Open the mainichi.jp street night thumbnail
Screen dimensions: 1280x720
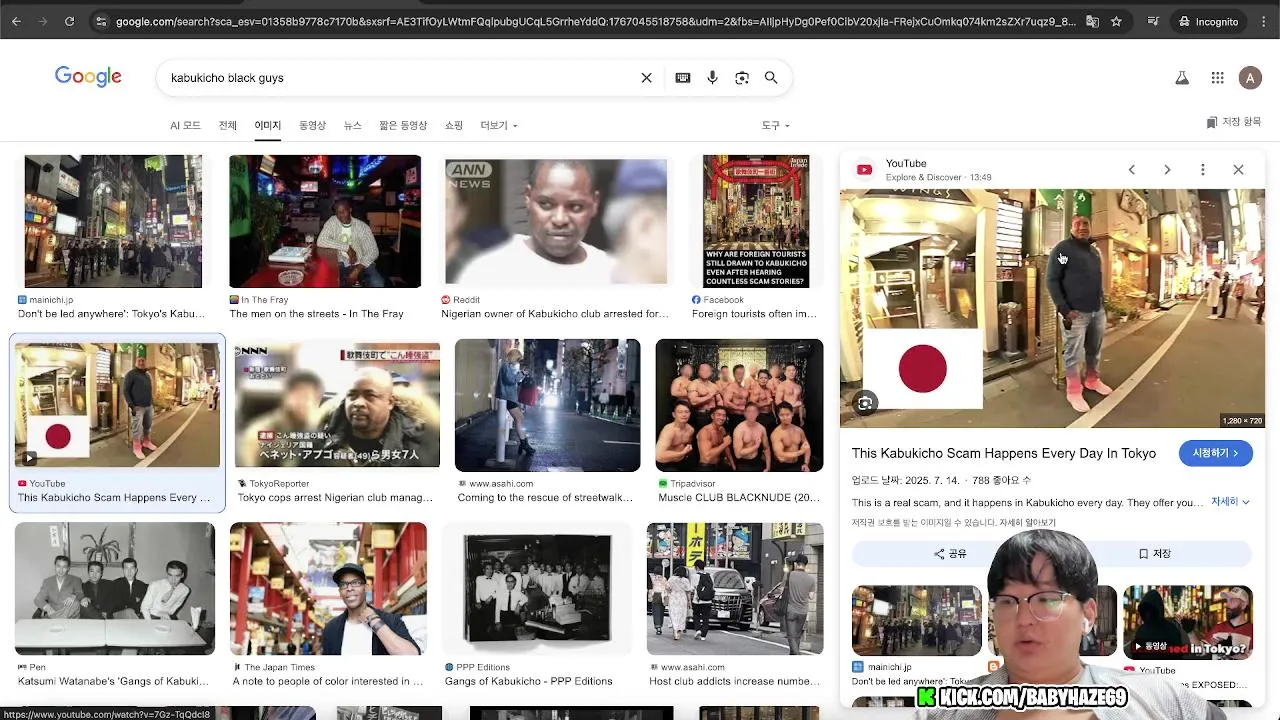click(113, 221)
